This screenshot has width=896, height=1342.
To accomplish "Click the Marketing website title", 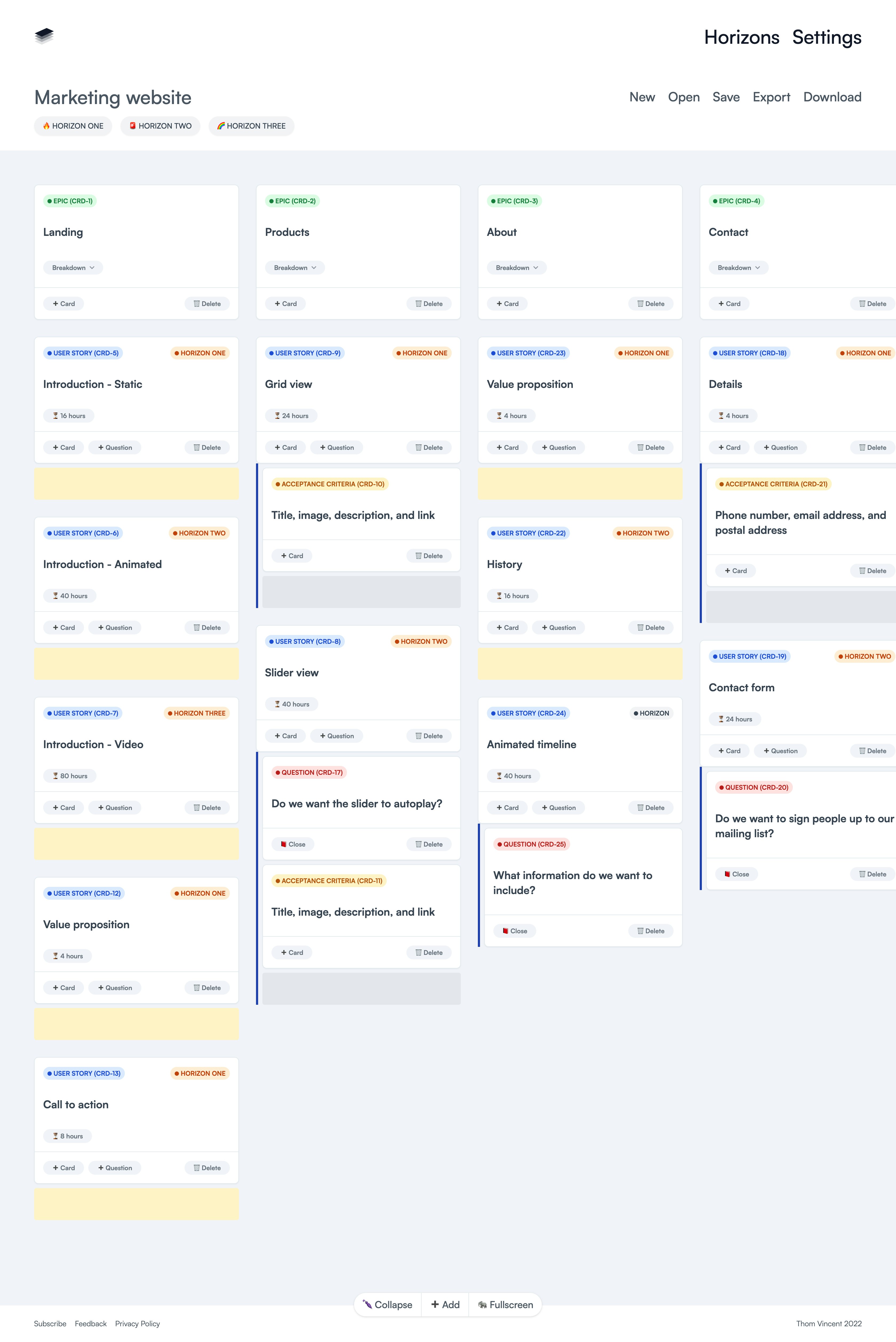I will tap(113, 98).
